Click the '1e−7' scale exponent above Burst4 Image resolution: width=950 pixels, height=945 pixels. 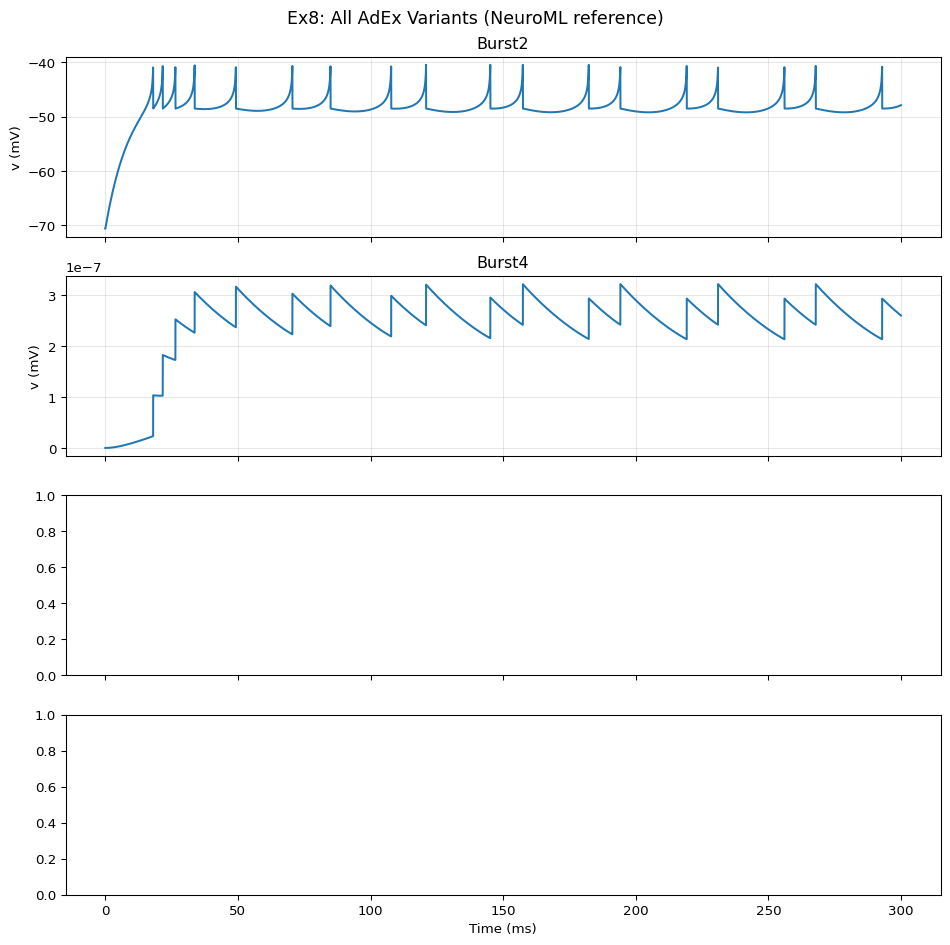tap(85, 267)
